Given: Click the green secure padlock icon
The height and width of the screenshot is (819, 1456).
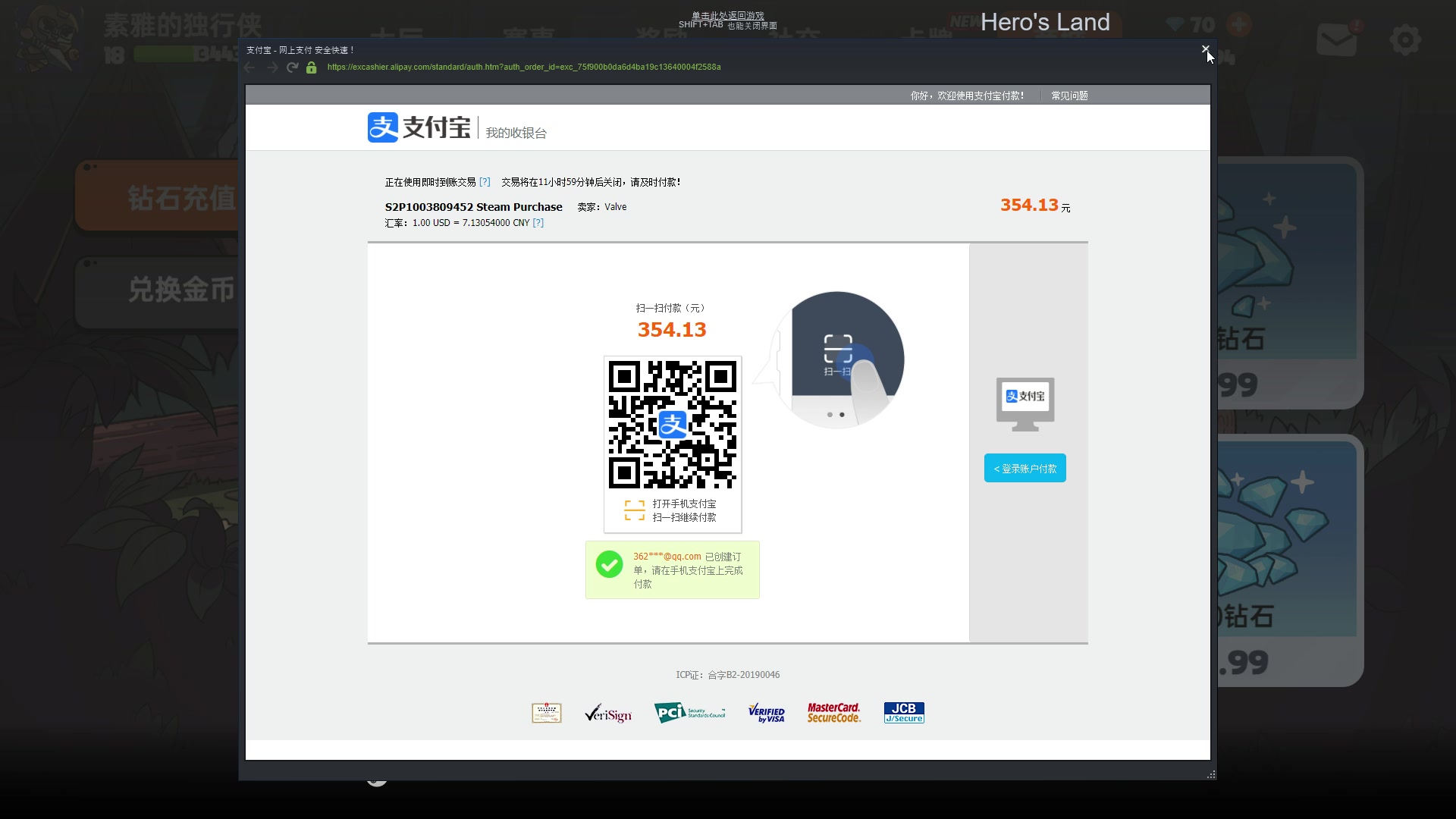Looking at the screenshot, I should point(311,67).
